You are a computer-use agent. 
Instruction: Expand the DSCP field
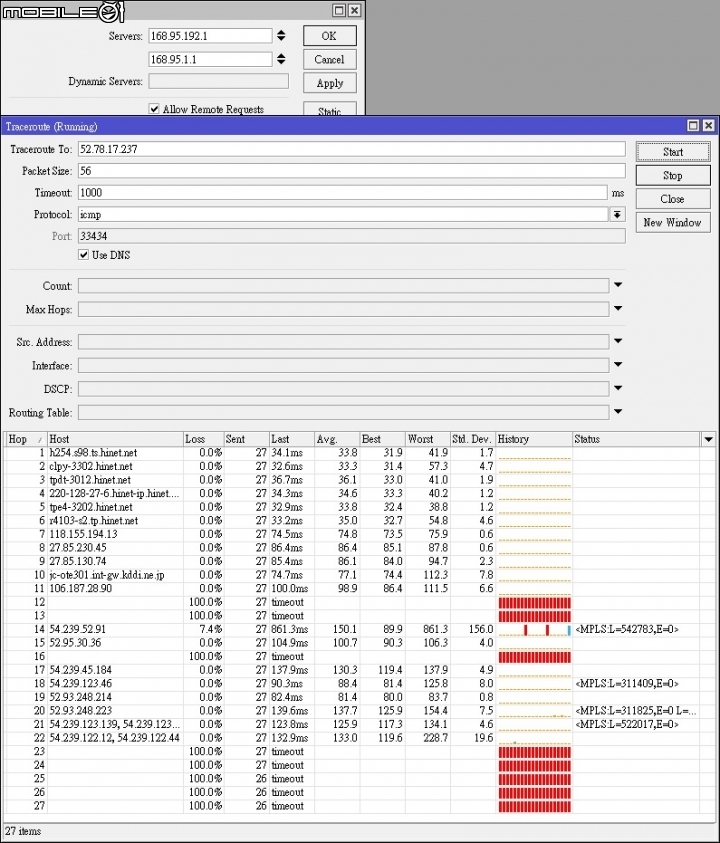tap(618, 388)
